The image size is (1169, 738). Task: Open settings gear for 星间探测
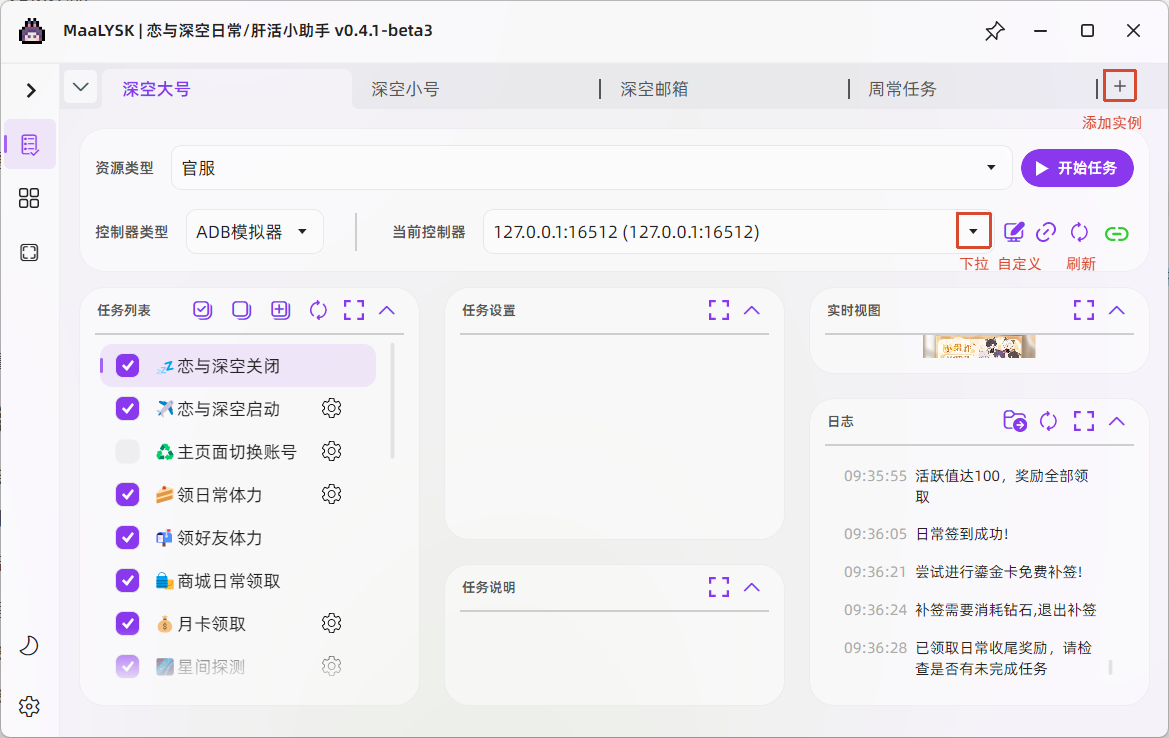coord(332,666)
